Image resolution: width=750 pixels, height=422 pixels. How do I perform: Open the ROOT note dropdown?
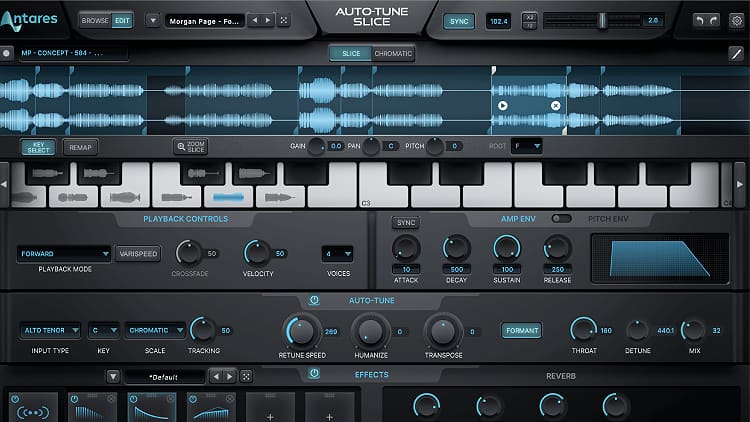527,146
